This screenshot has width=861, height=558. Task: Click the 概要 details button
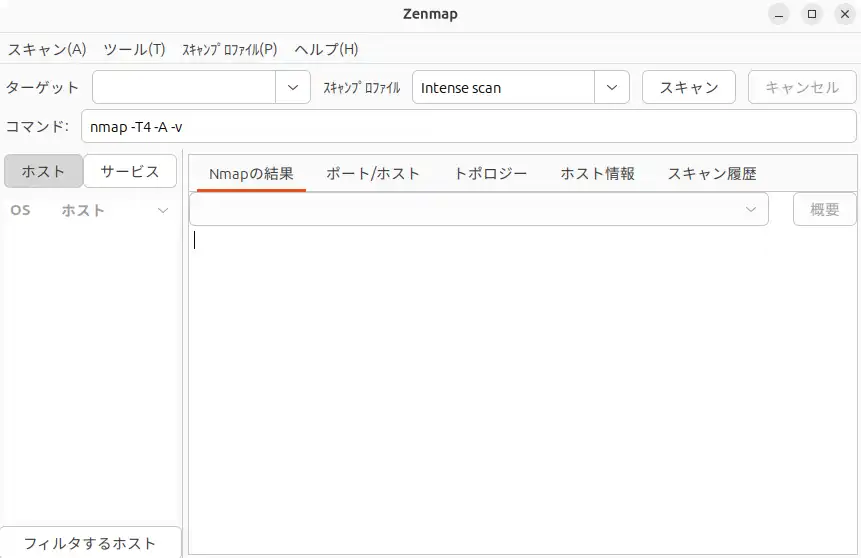point(825,209)
